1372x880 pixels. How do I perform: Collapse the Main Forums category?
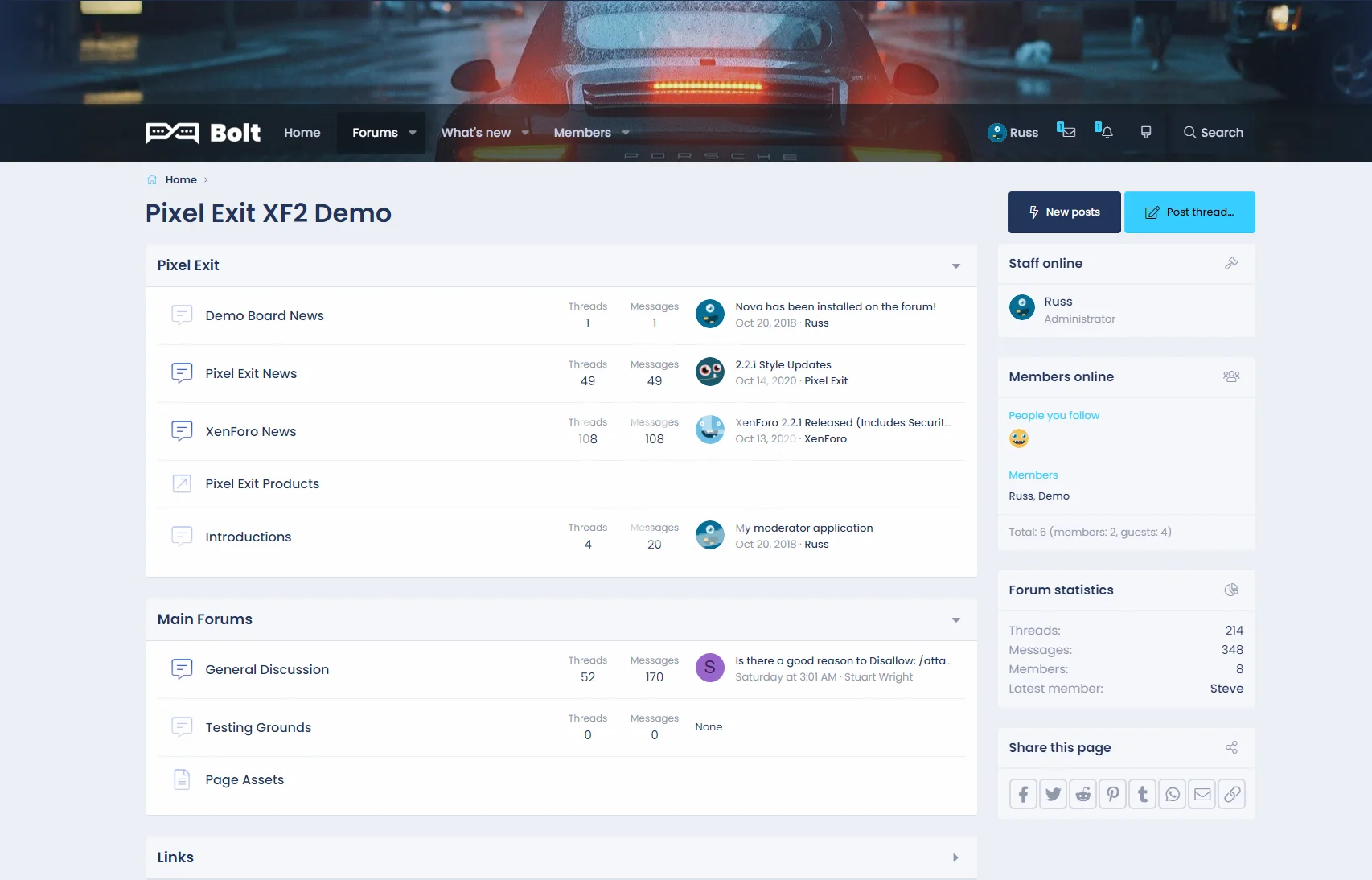coord(956,620)
